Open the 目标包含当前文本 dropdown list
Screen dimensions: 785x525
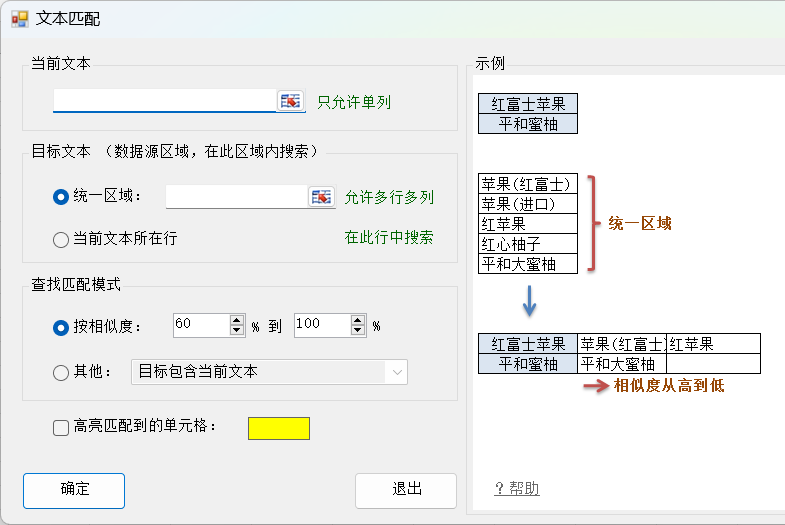(x=397, y=372)
